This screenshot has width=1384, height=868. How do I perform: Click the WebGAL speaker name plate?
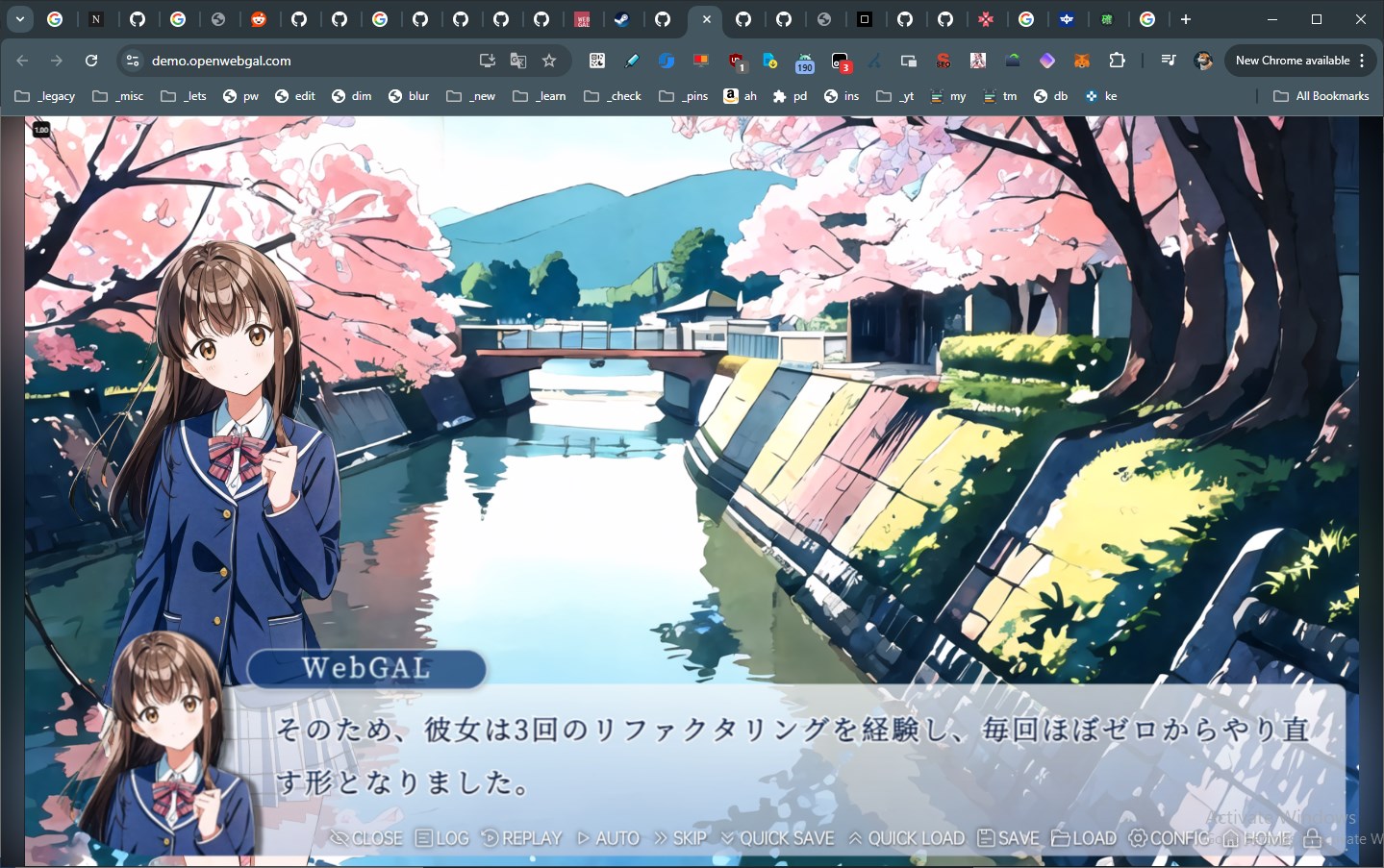(x=366, y=668)
